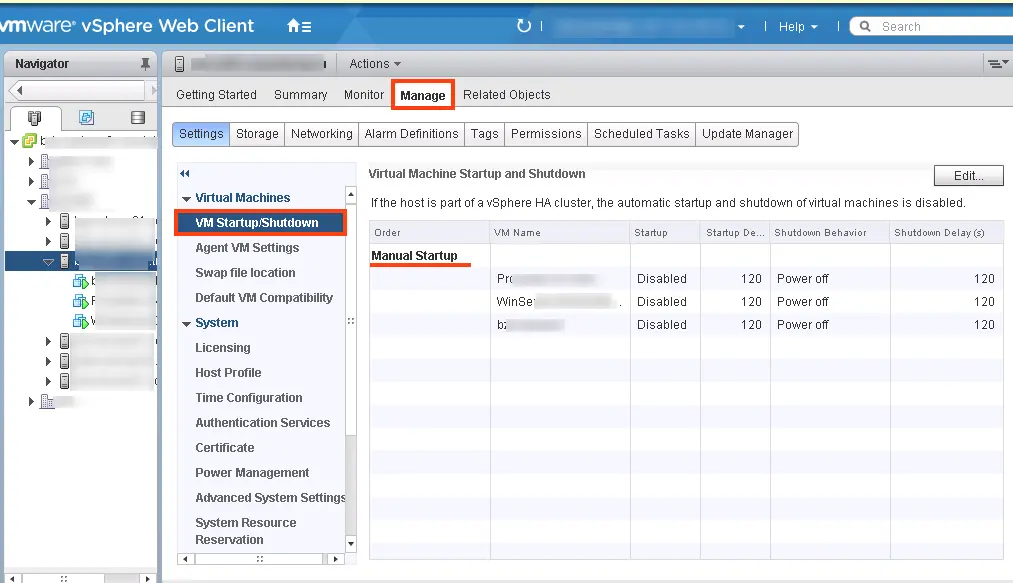Screen dimensions: 1013x583
Task: Switch to Getting Started tab
Action: [216, 94]
